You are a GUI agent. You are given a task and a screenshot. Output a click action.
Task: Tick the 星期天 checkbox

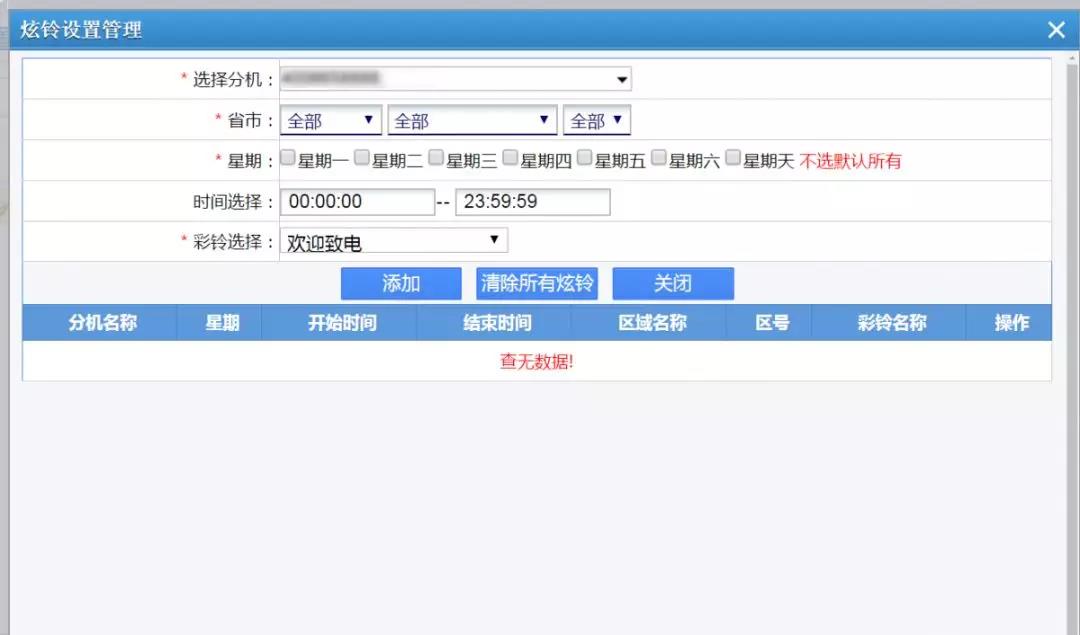tap(733, 158)
